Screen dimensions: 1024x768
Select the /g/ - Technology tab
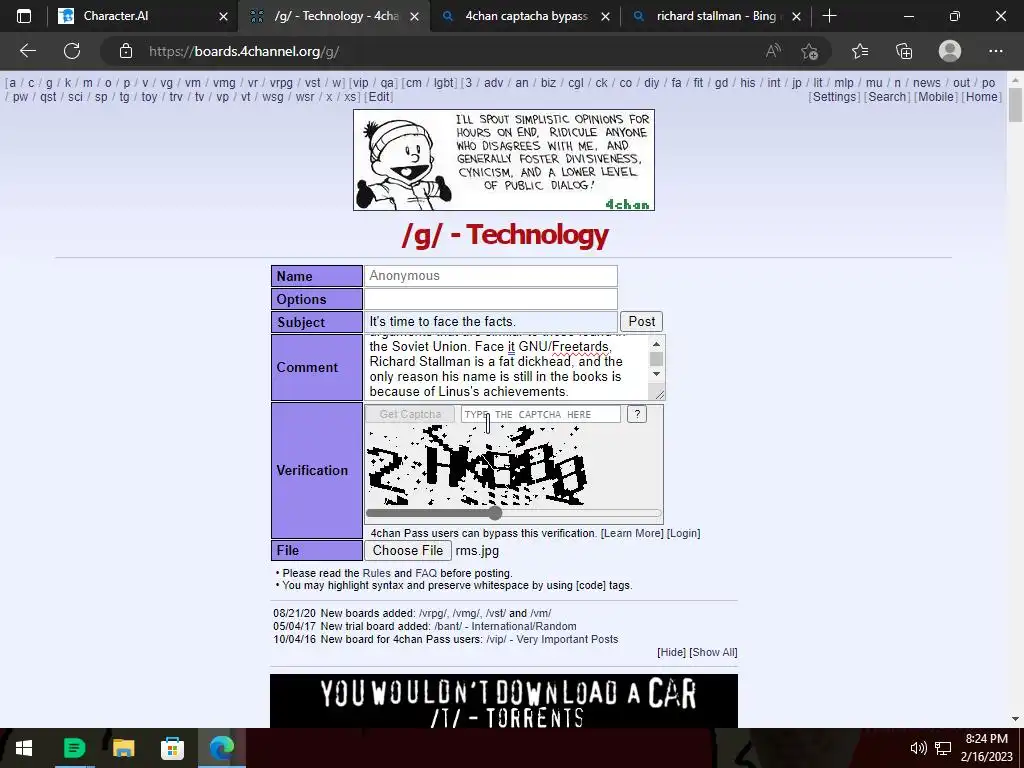[x=334, y=16]
